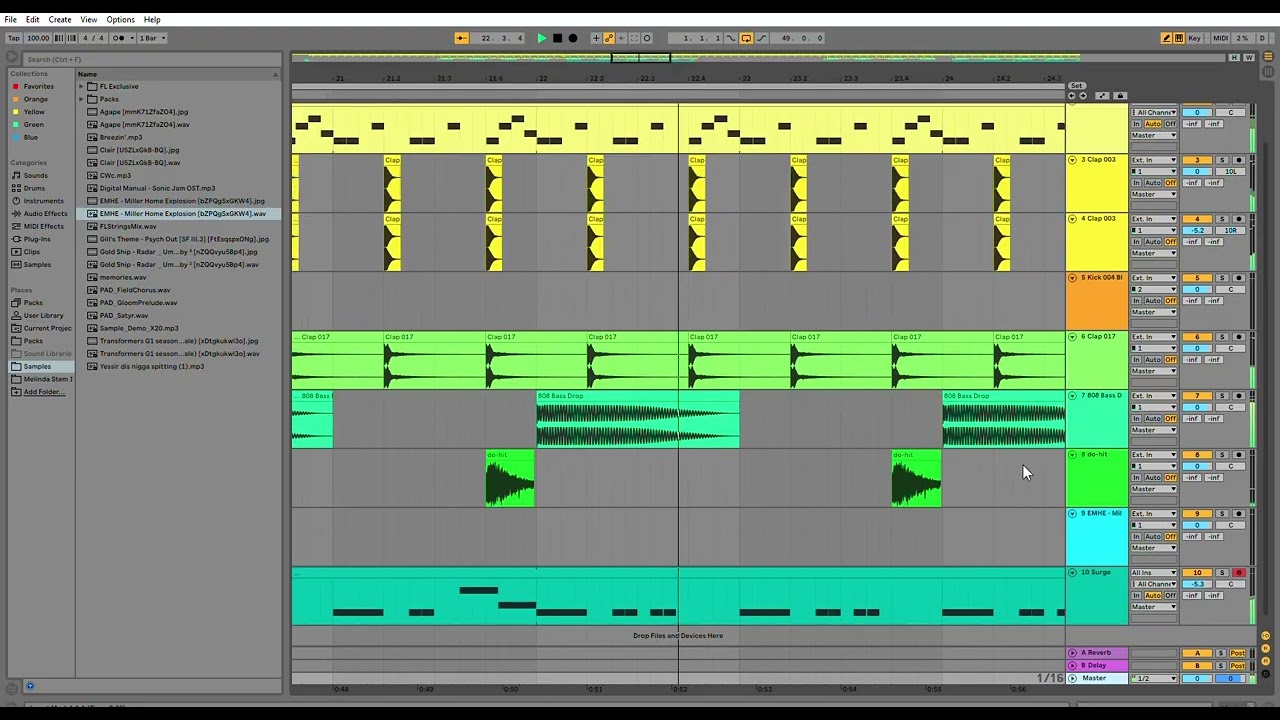Expand the FL Exclusive folder
This screenshot has height=720, width=1280.
click(82, 86)
